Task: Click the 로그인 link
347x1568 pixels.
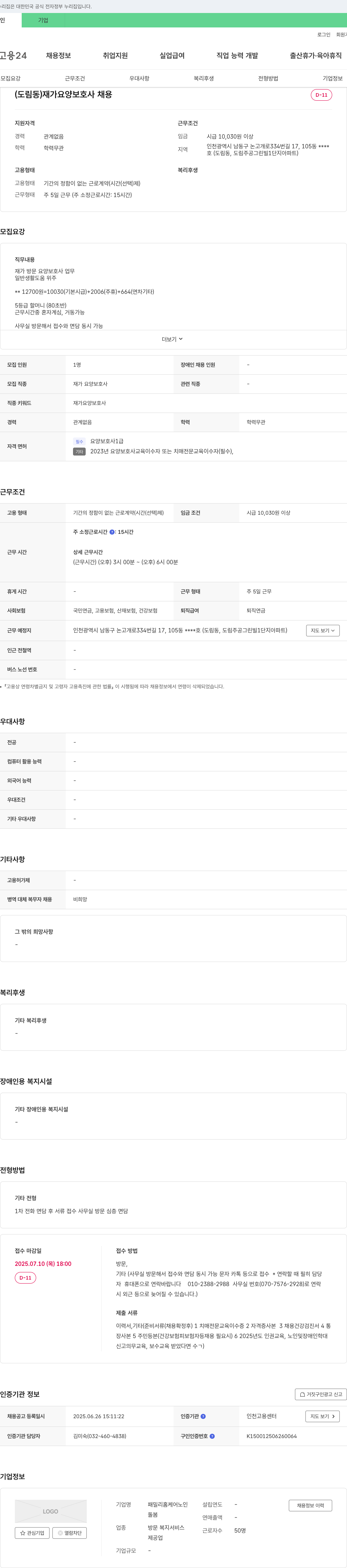Action: pyautogui.click(x=324, y=35)
